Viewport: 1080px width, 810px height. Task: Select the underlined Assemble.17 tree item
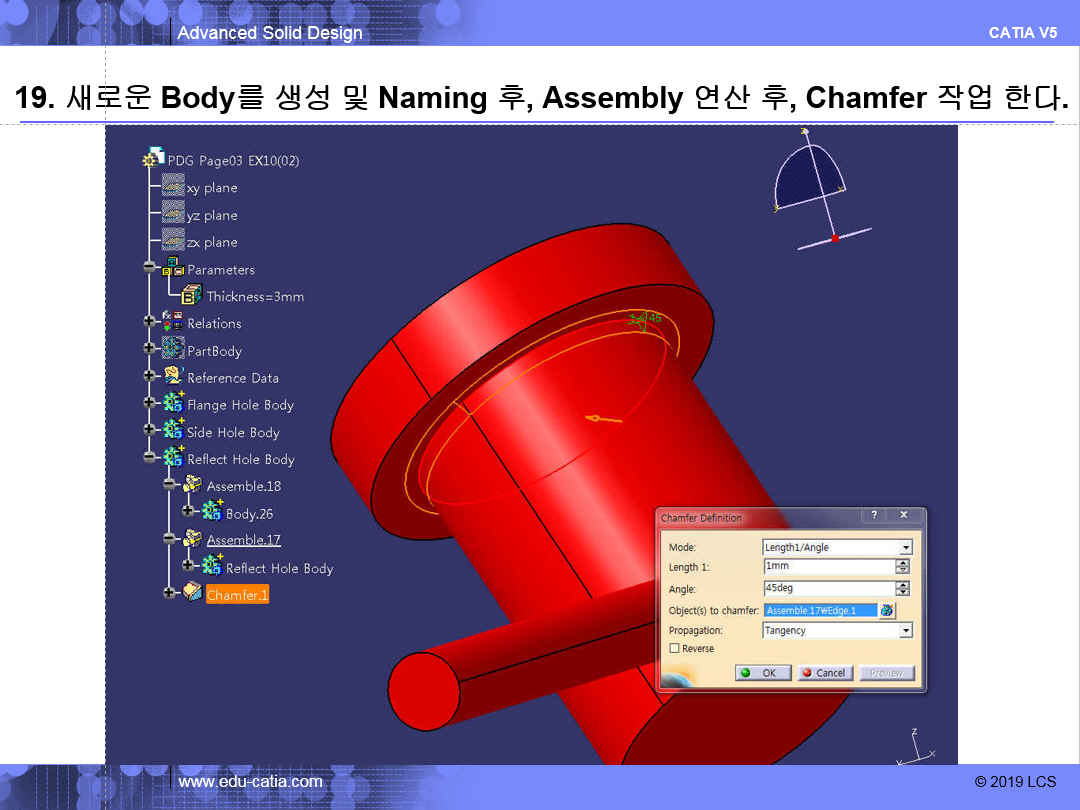coord(243,540)
